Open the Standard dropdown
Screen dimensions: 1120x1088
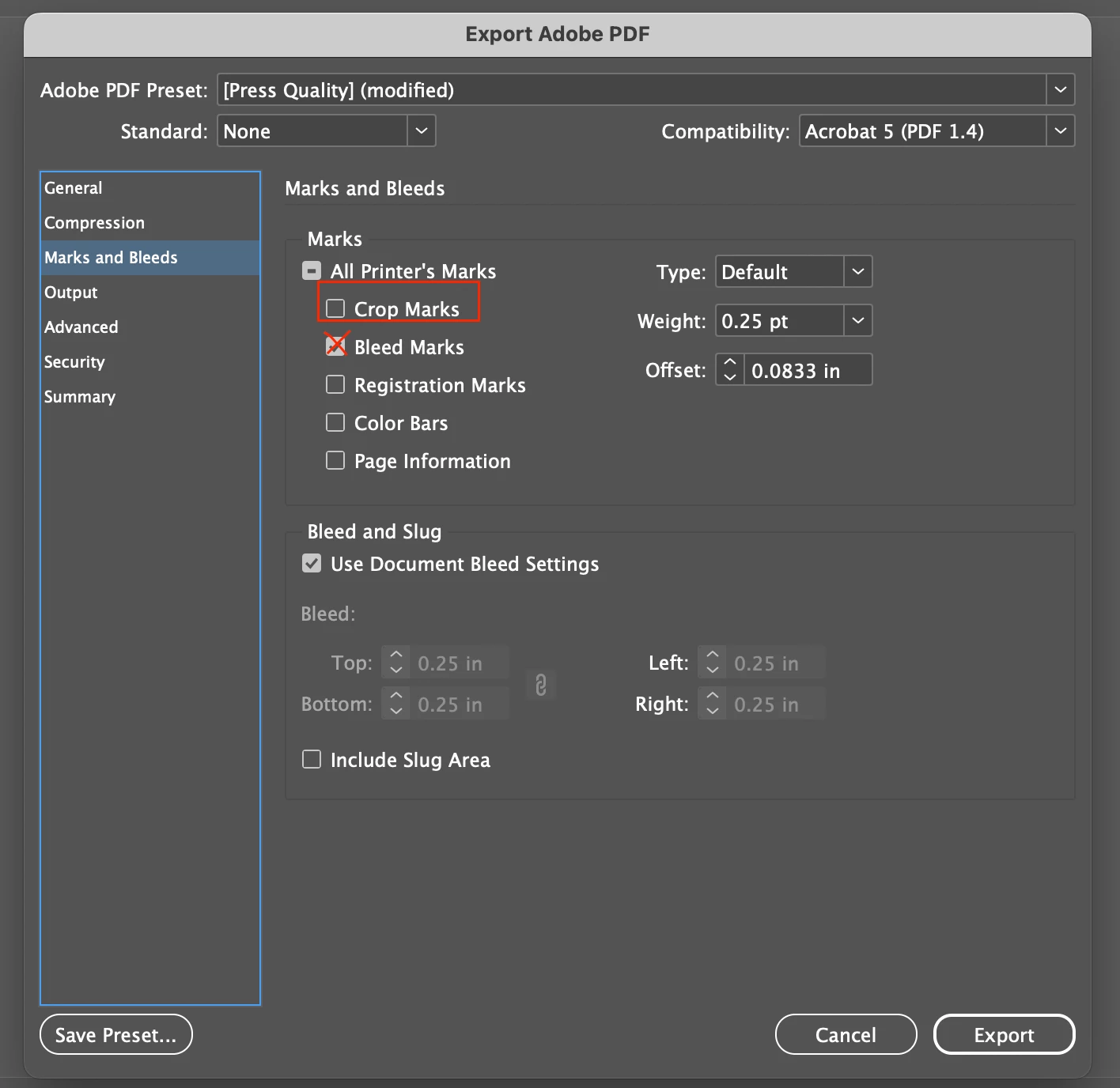422,130
